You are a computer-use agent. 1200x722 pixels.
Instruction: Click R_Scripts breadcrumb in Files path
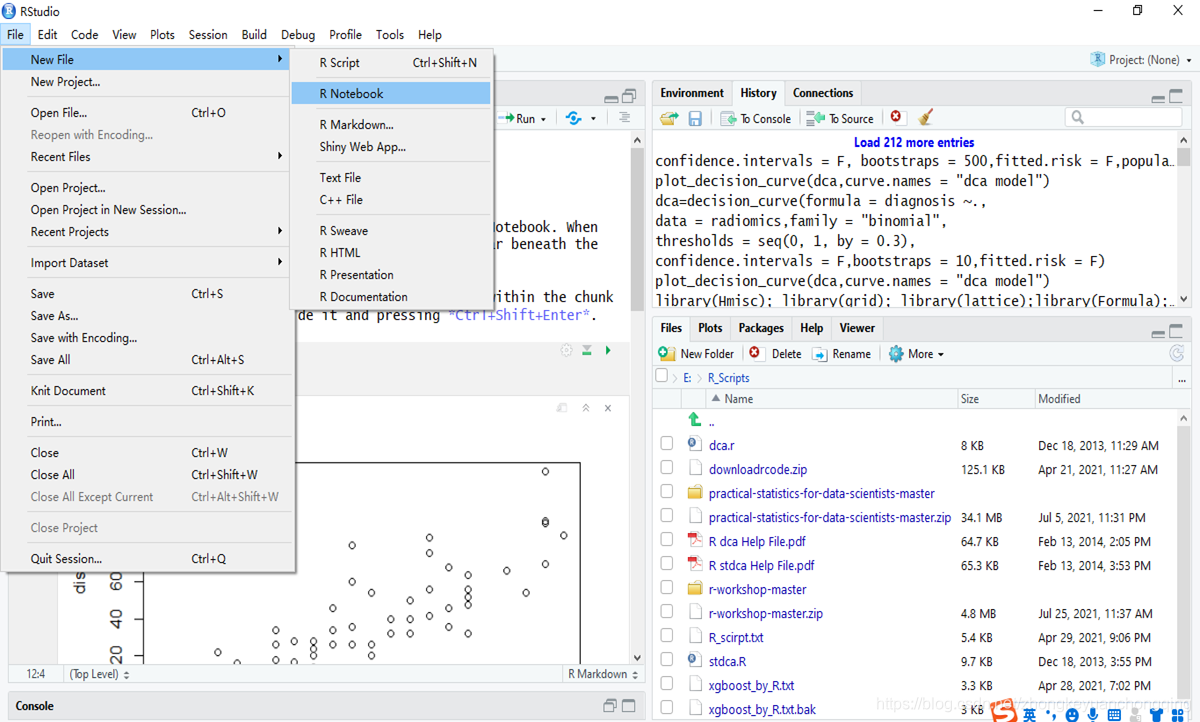728,378
